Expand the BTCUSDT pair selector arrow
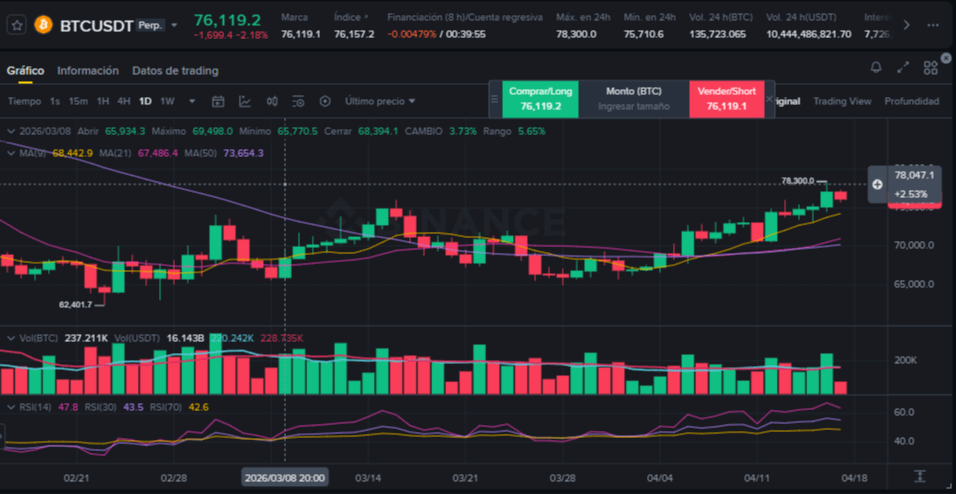956x494 pixels. 175,25
